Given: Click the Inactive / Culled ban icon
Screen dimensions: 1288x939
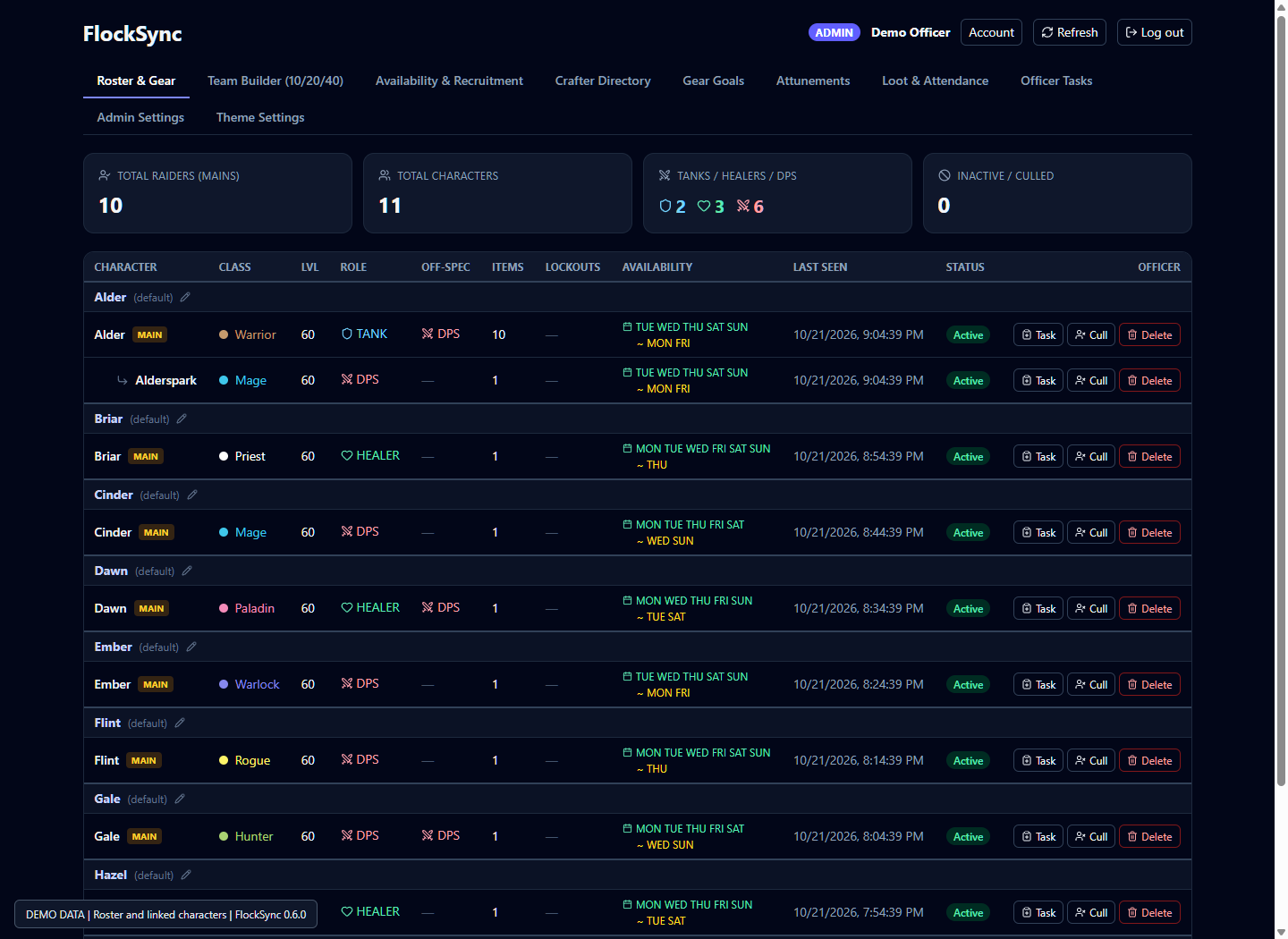Looking at the screenshot, I should (x=945, y=175).
